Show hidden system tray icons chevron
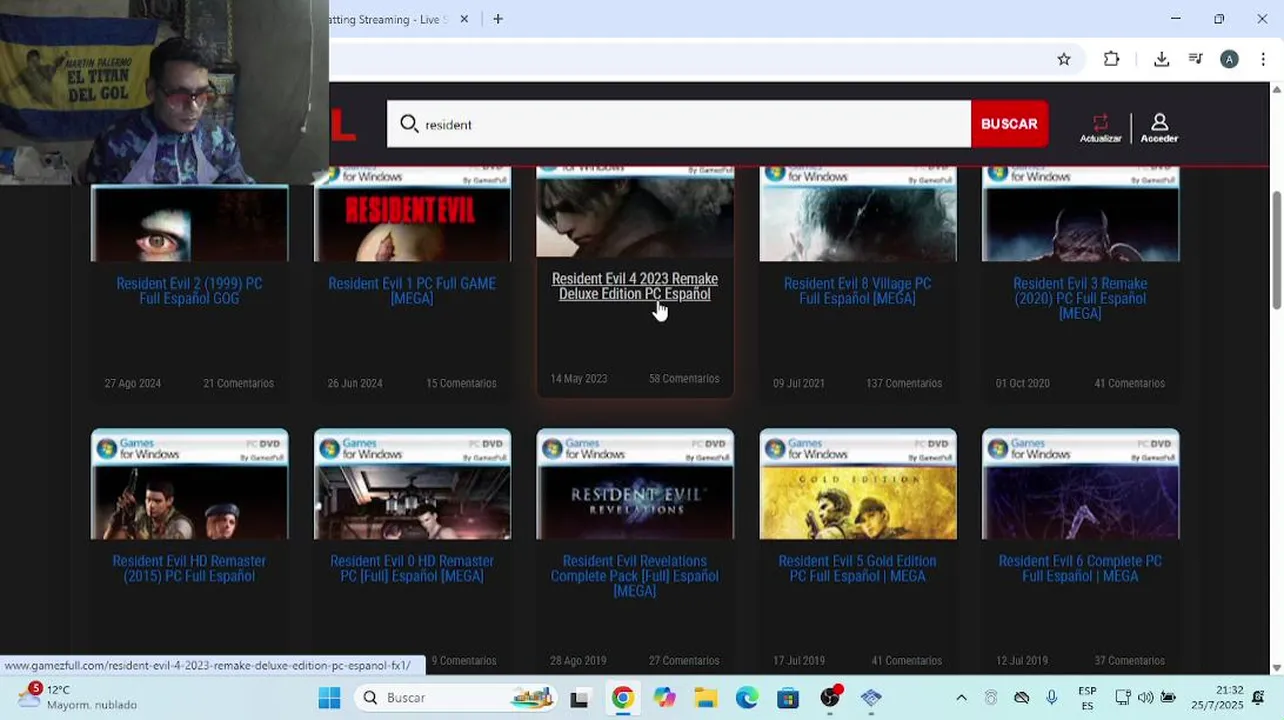 (x=961, y=698)
